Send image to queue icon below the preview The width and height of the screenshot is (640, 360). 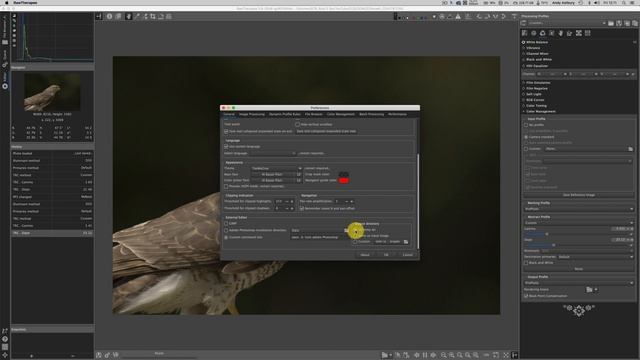107,355
